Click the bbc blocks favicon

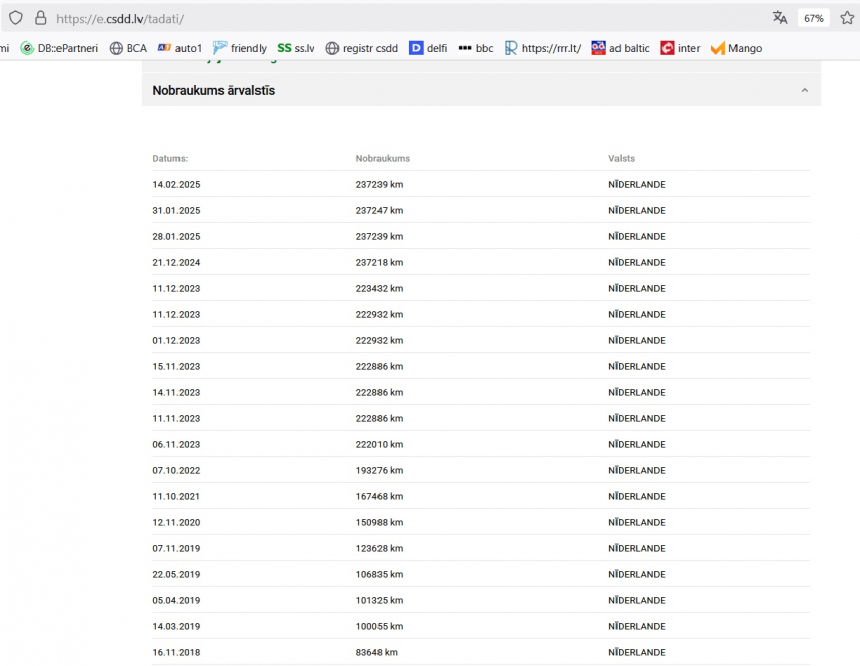(x=465, y=48)
